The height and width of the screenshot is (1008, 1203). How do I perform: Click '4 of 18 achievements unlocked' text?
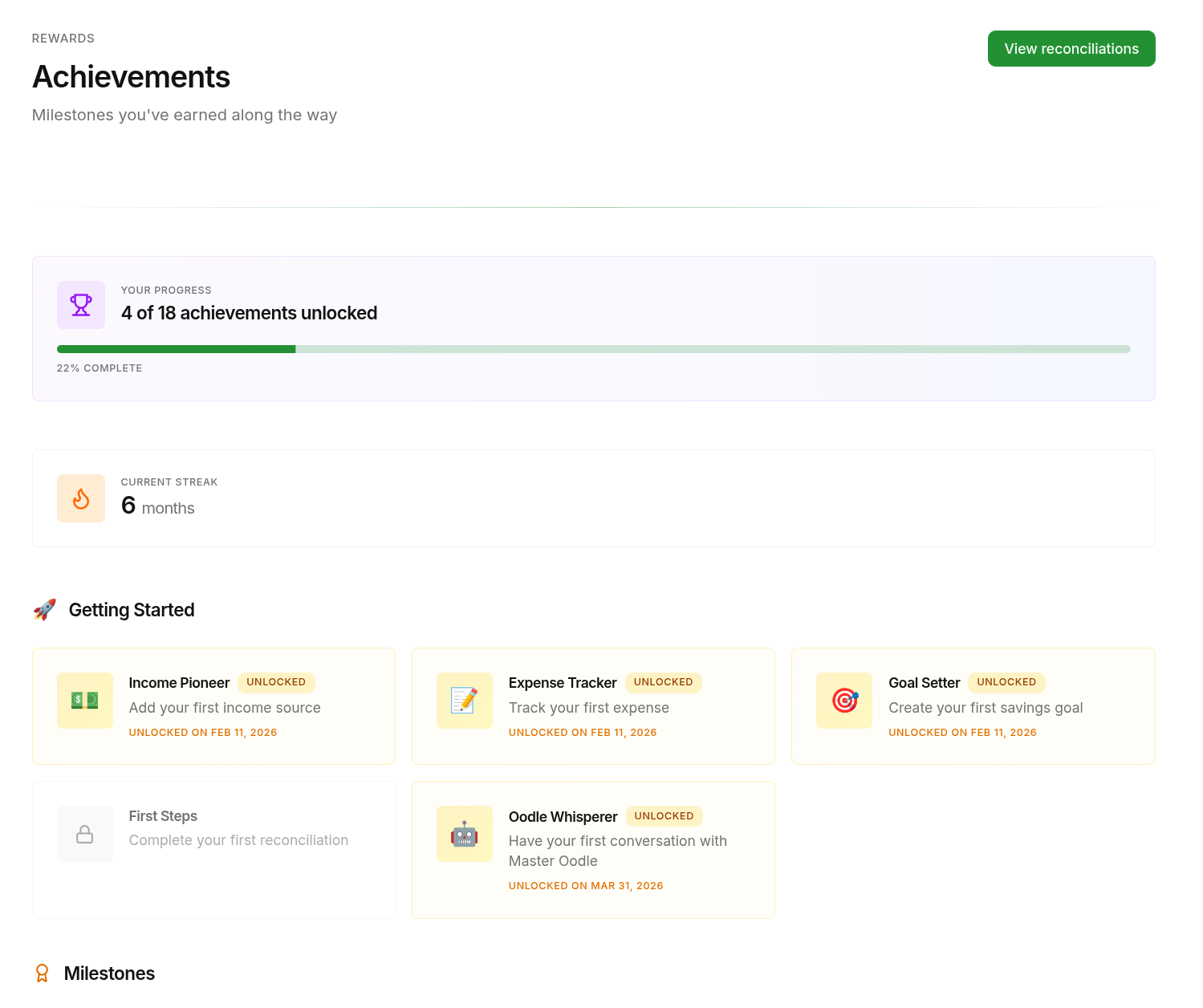click(249, 313)
